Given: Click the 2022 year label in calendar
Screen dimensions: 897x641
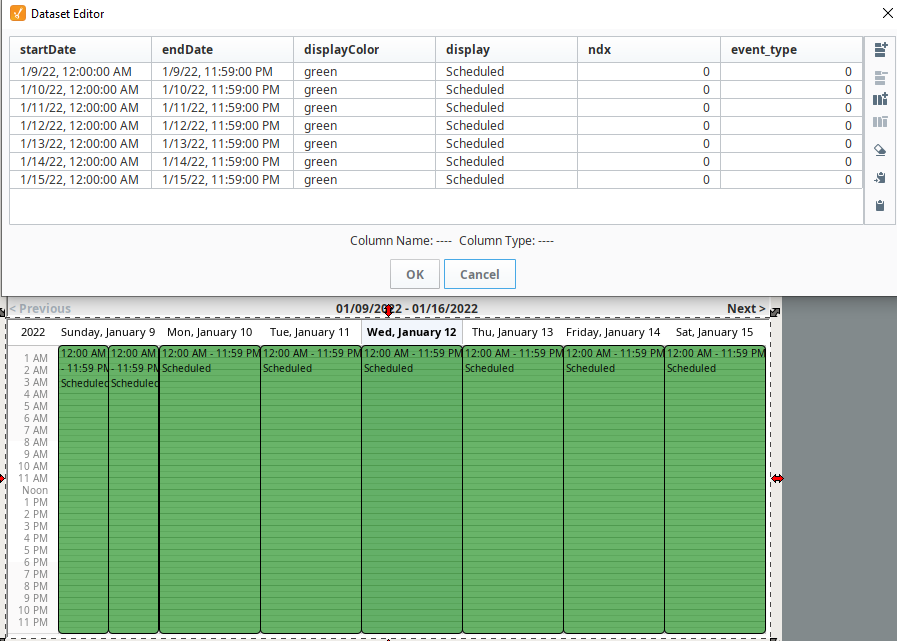Looking at the screenshot, I should coord(33,332).
